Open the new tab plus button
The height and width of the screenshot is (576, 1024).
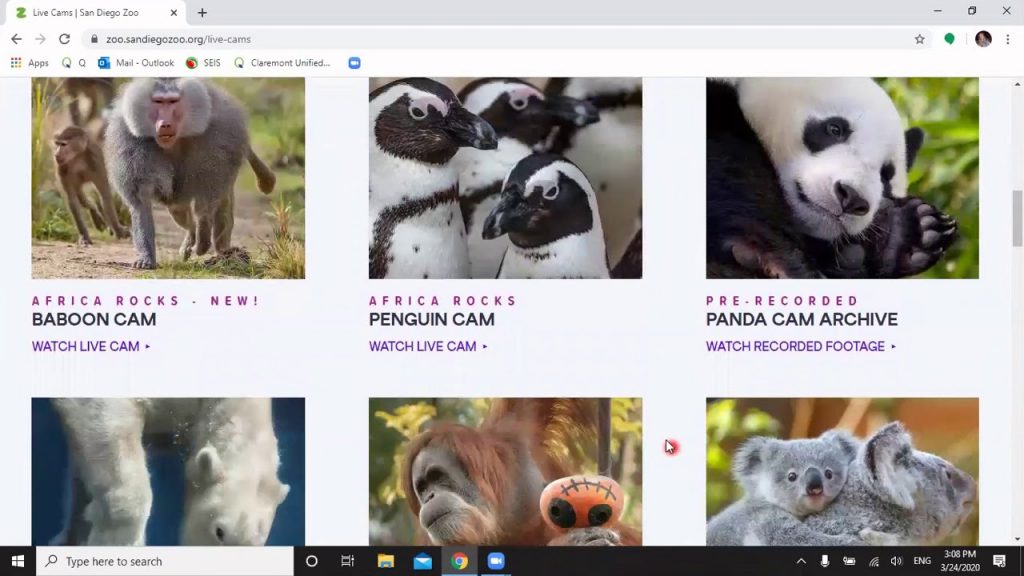click(x=202, y=12)
